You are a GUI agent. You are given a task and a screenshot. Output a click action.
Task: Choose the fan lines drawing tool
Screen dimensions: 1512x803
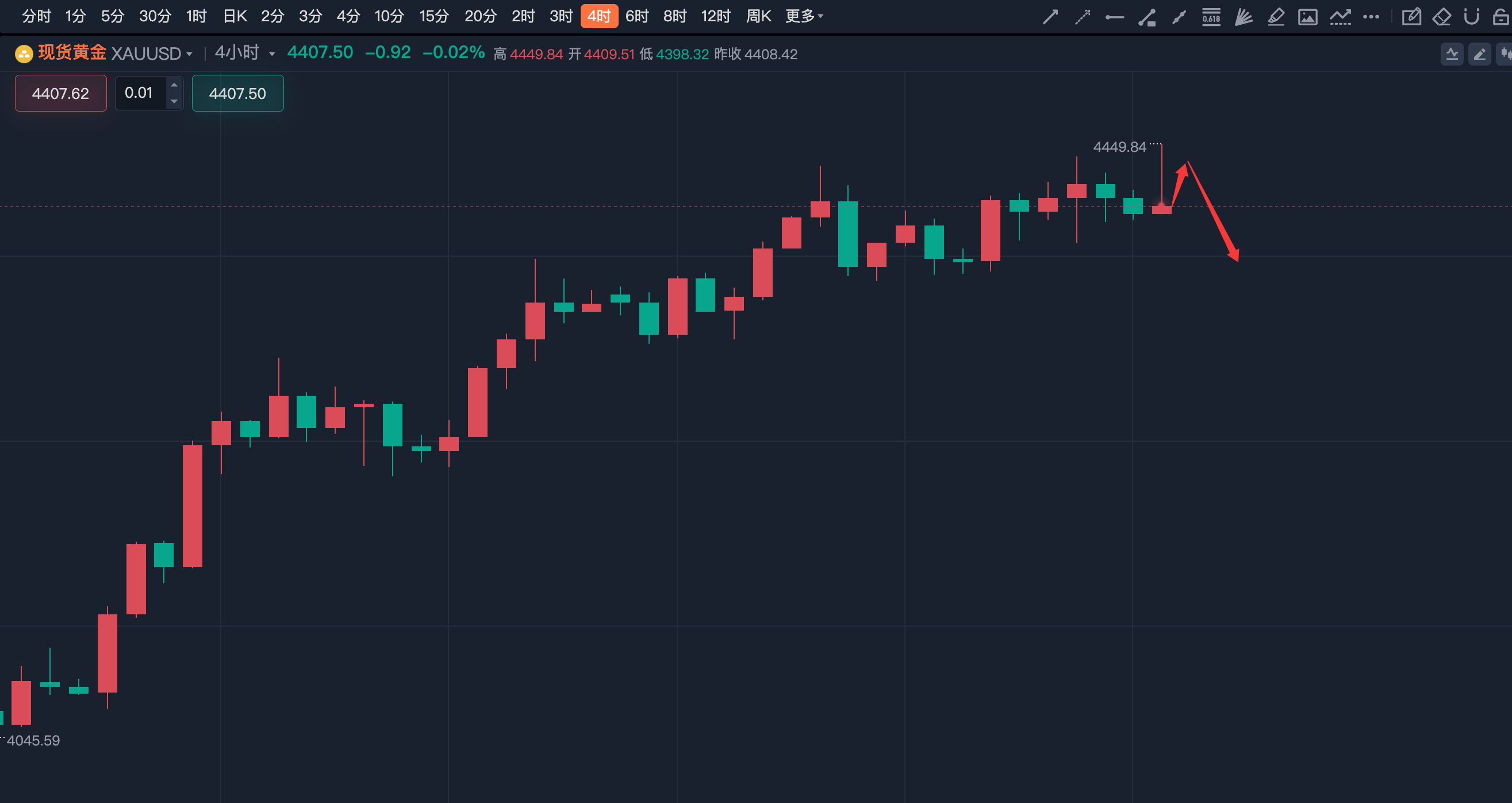pyautogui.click(x=1243, y=17)
